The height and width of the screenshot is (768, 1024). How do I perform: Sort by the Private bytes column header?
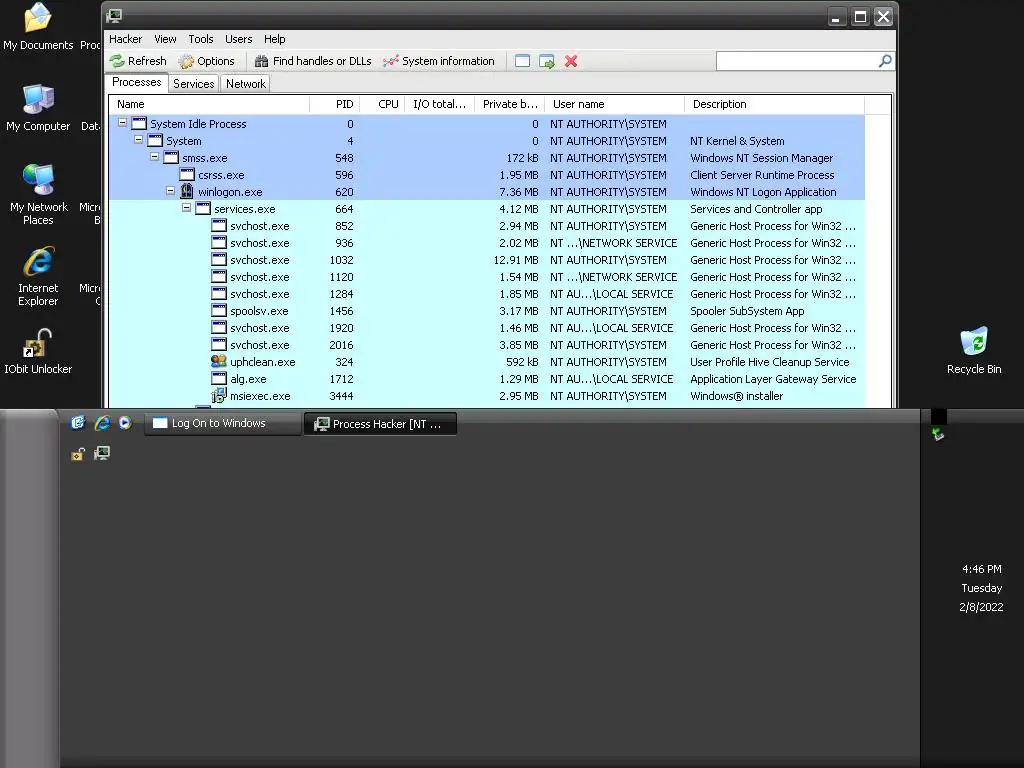point(509,104)
